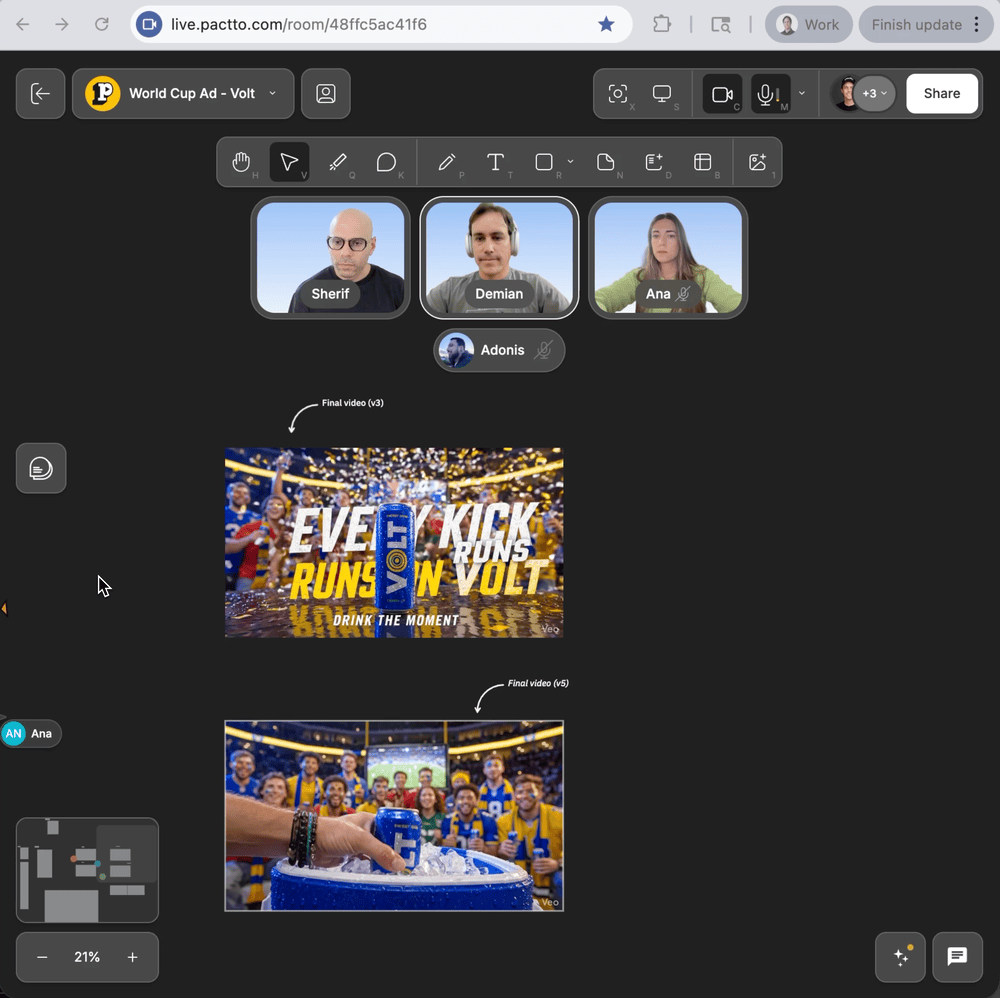Select Demian's video tile
Viewport: 1000px width, 998px height.
click(x=499, y=258)
